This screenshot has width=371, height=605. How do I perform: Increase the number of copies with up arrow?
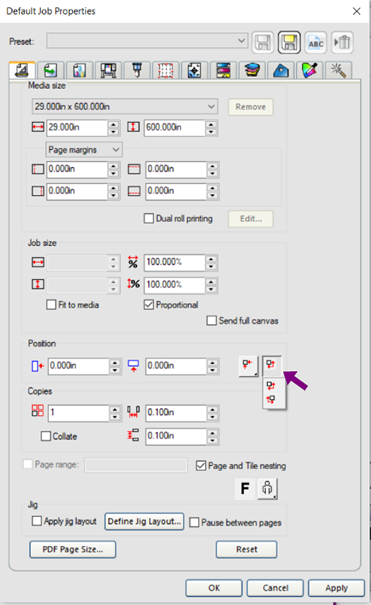point(115,409)
